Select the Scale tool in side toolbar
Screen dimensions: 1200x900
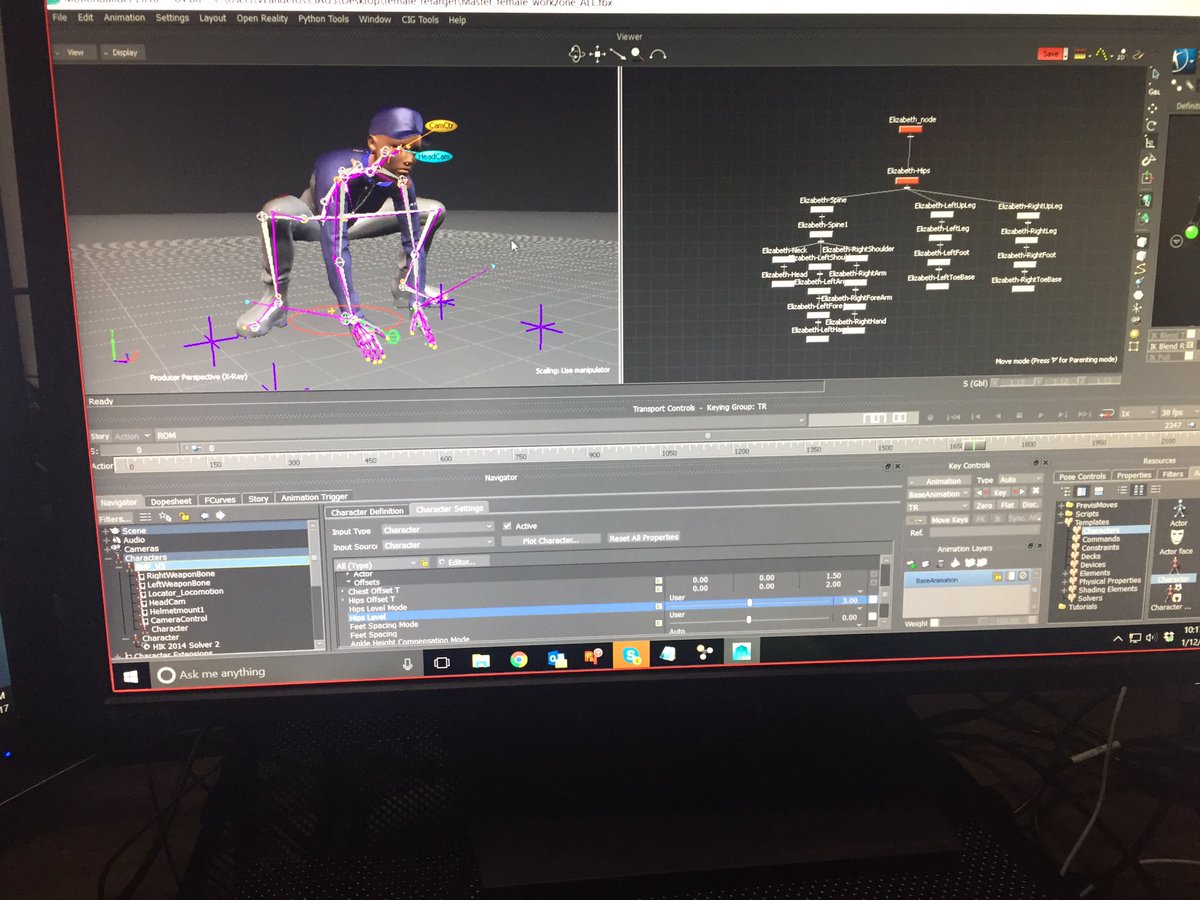1150,143
